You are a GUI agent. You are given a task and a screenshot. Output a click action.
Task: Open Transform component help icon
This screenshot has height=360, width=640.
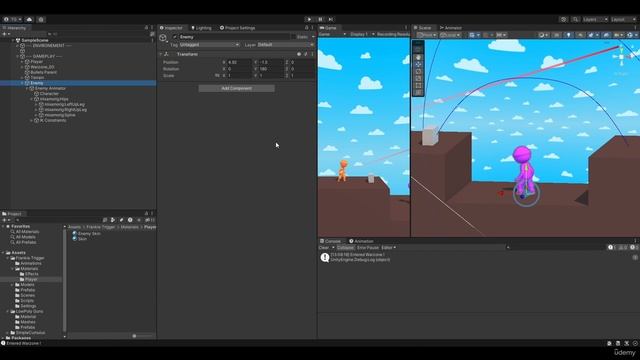pyautogui.click(x=299, y=54)
